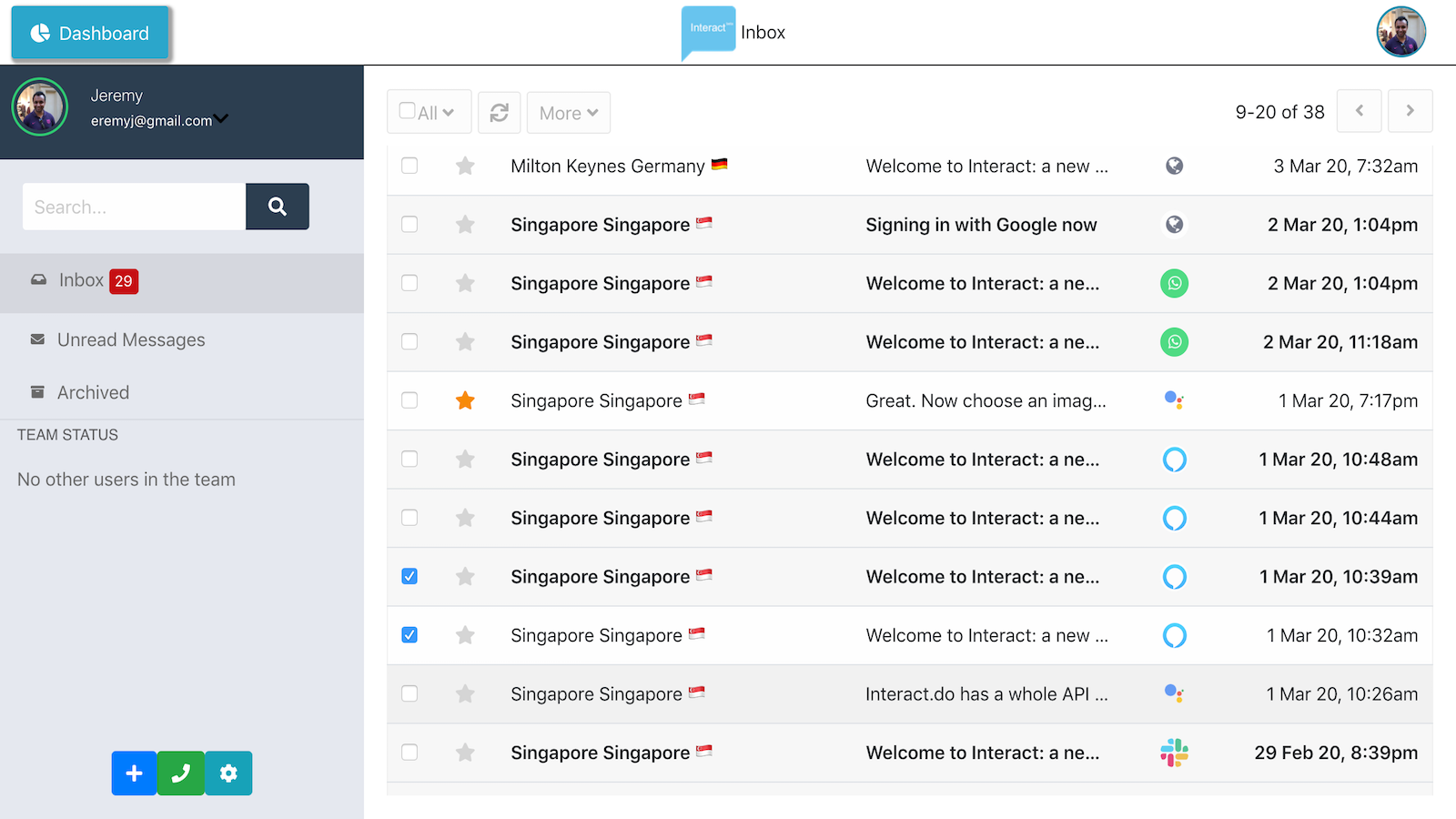Click the Alexa icon on 10:32am row
This screenshot has height=819, width=1456.
click(x=1175, y=635)
